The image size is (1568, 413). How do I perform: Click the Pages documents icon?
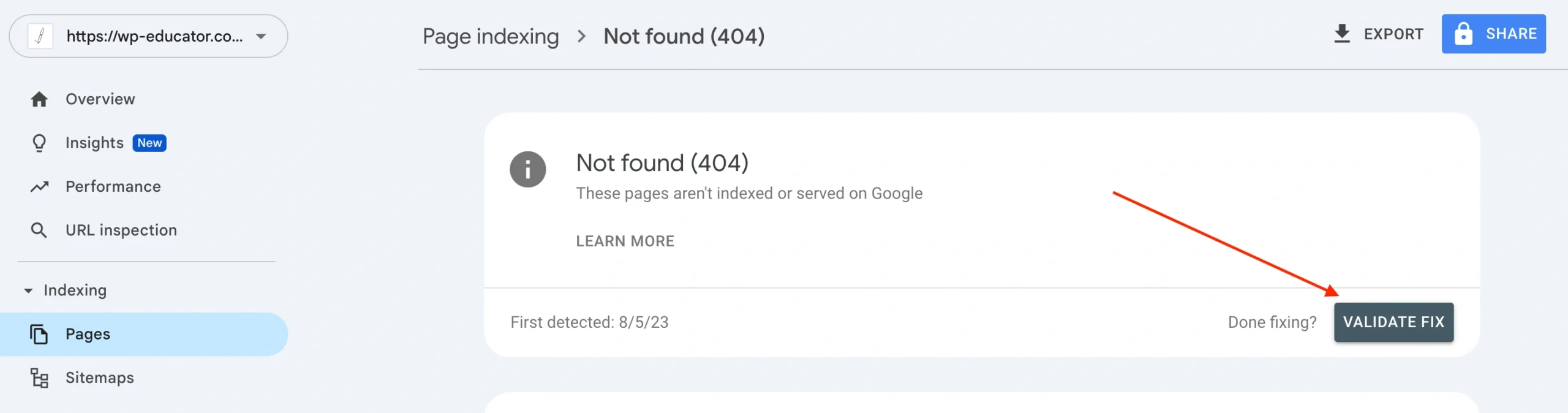[x=39, y=334]
